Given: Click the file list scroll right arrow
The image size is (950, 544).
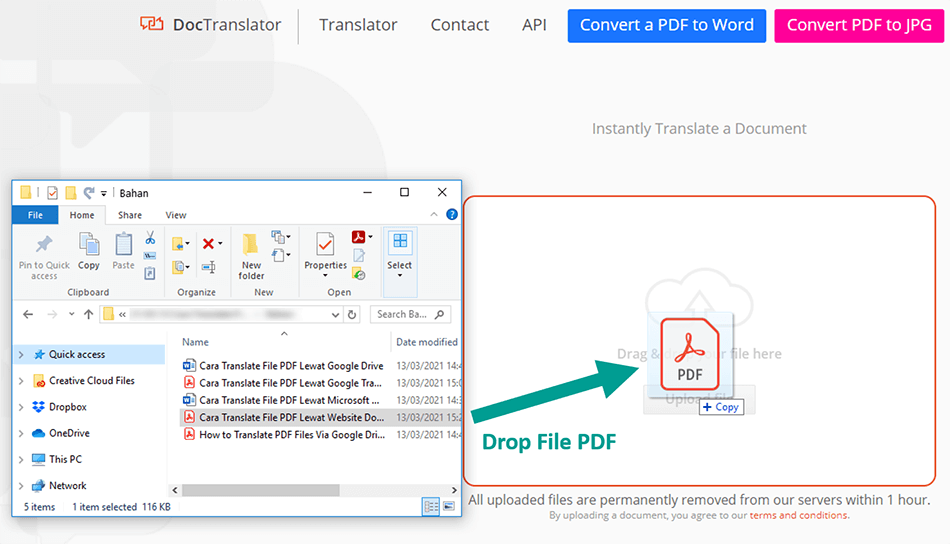Looking at the screenshot, I should tap(454, 490).
